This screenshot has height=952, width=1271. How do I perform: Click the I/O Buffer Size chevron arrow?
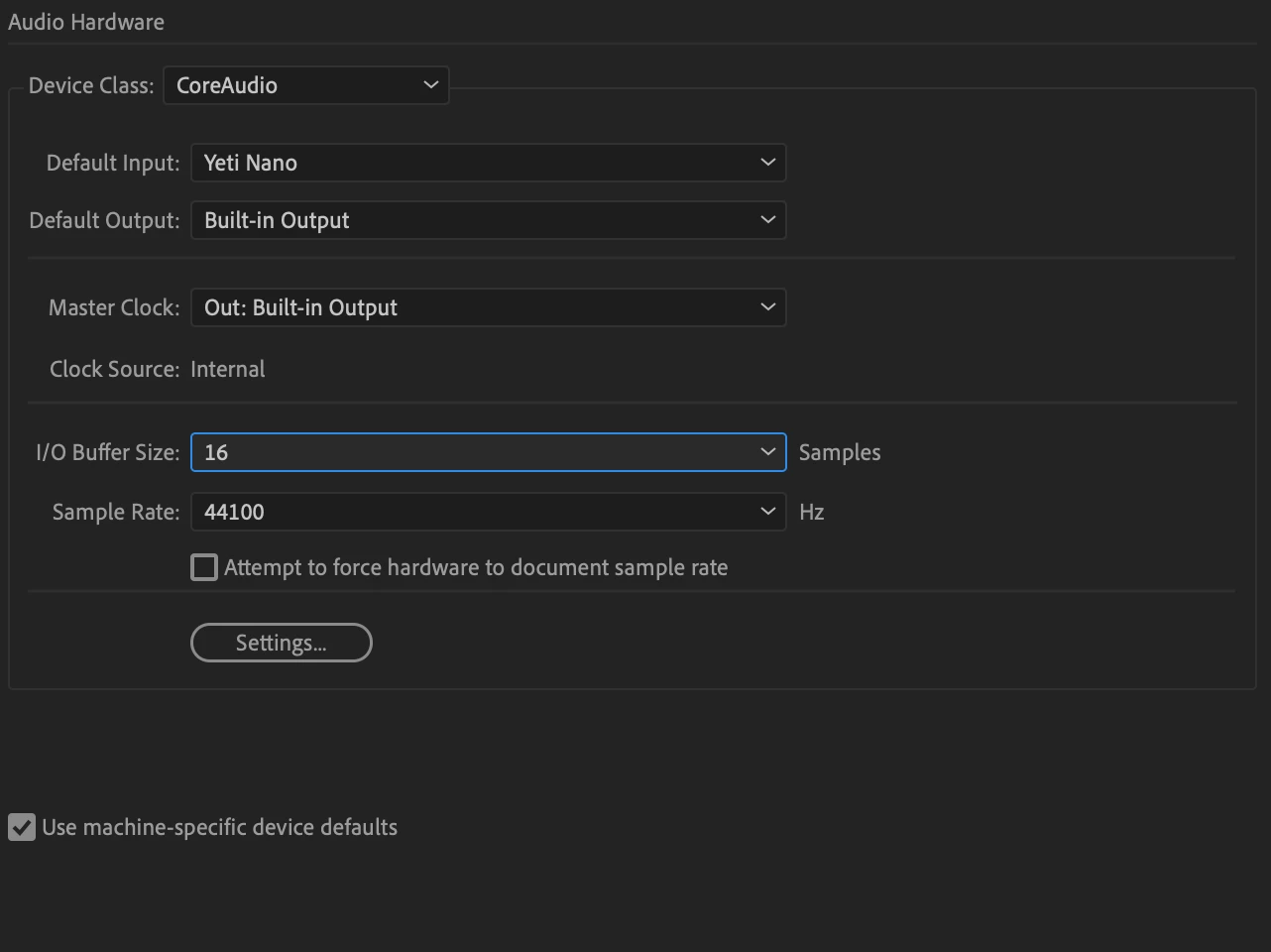pos(767,452)
